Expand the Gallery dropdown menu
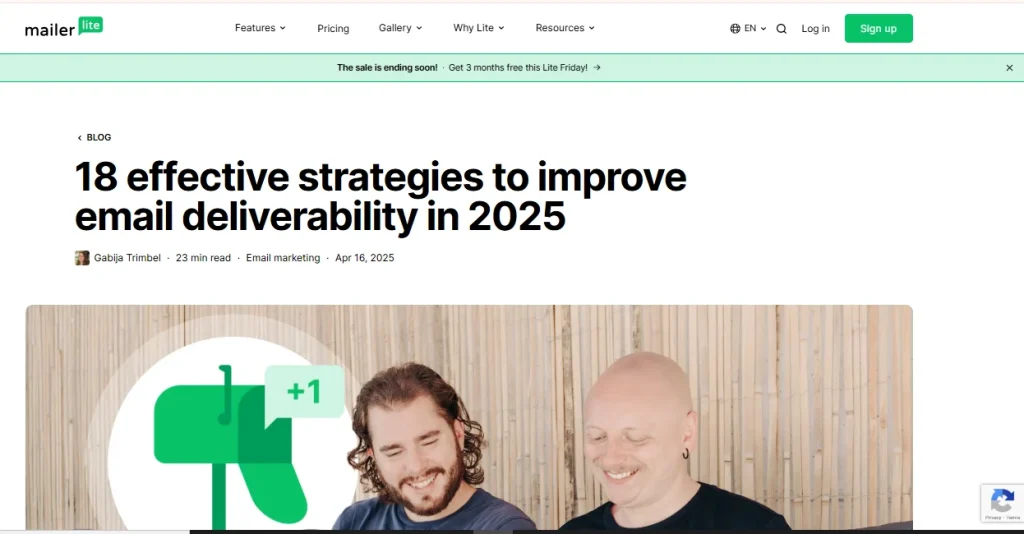 tap(400, 28)
